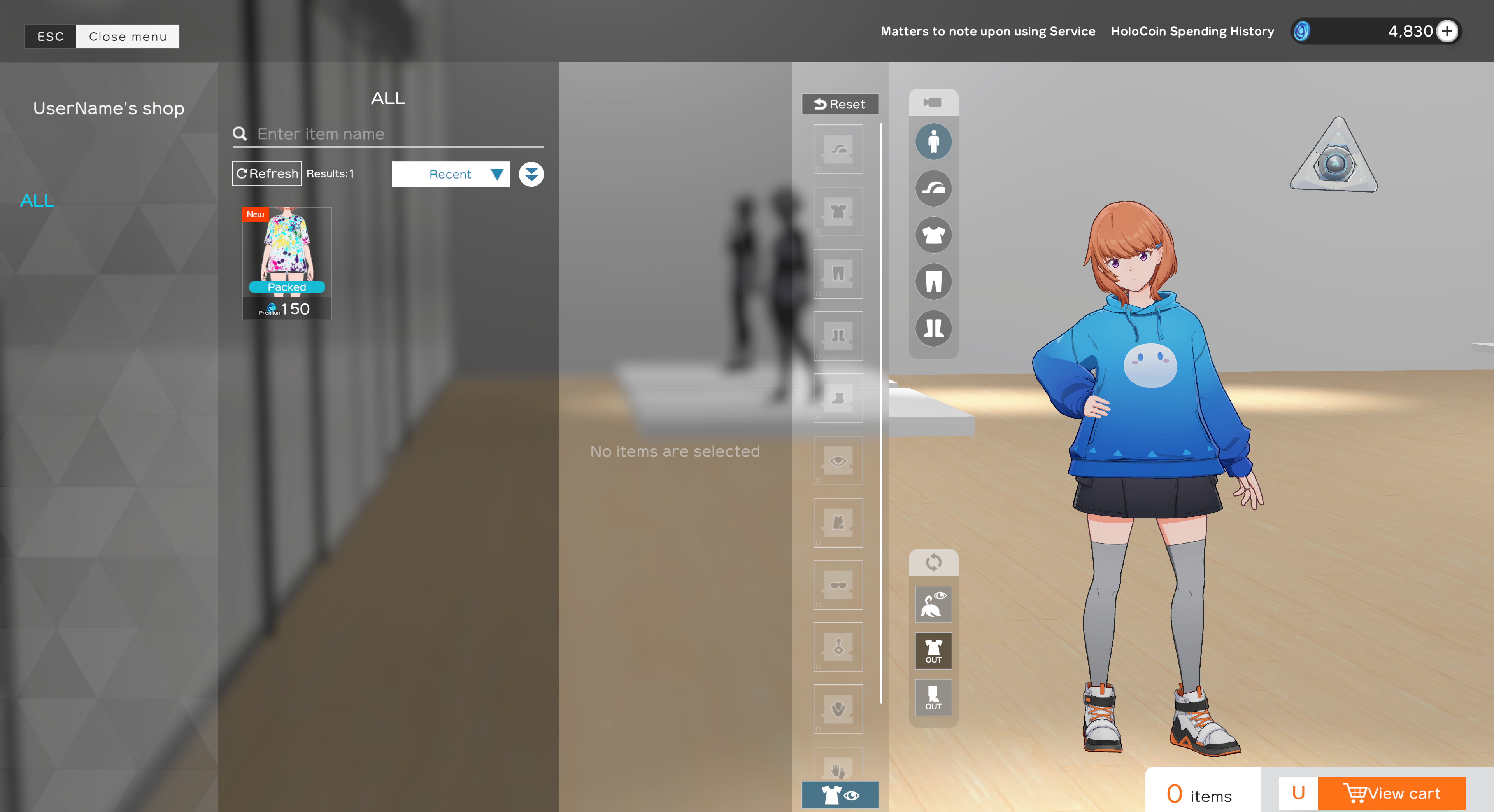
Task: Toggle the outfit preview eye button
Action: point(840,794)
